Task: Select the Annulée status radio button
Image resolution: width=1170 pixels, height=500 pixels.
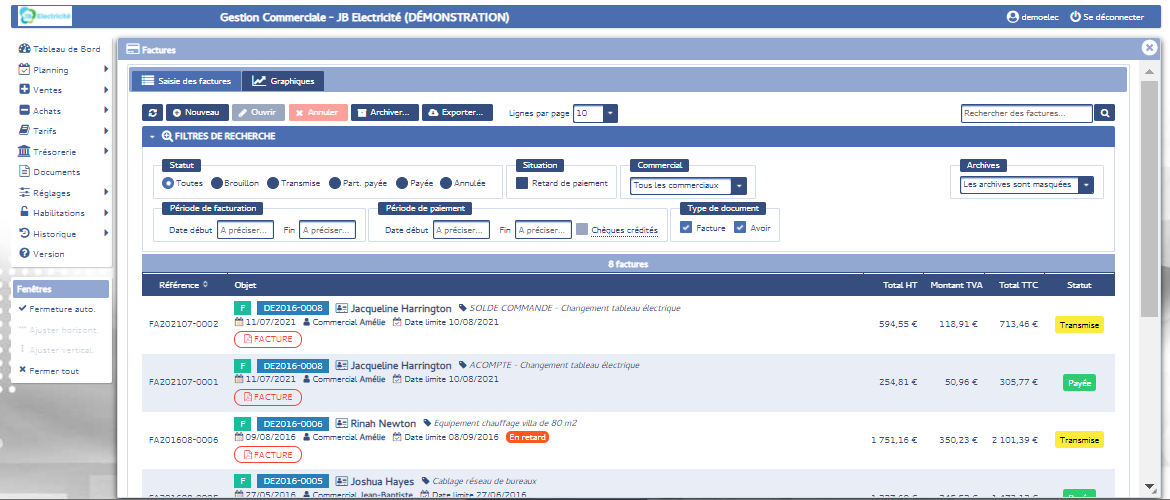Action: point(446,183)
